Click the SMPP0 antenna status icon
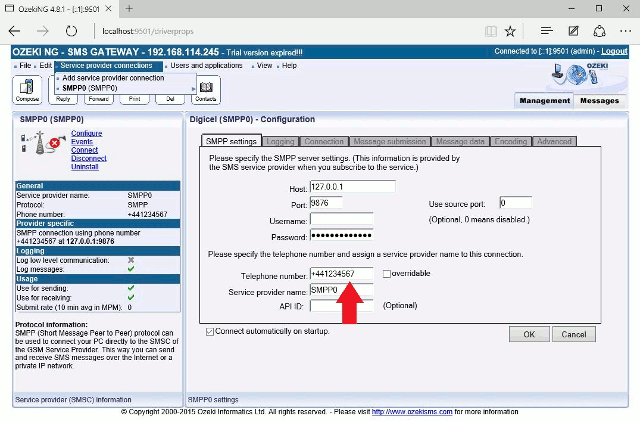The height and width of the screenshot is (422, 640). tap(42, 142)
